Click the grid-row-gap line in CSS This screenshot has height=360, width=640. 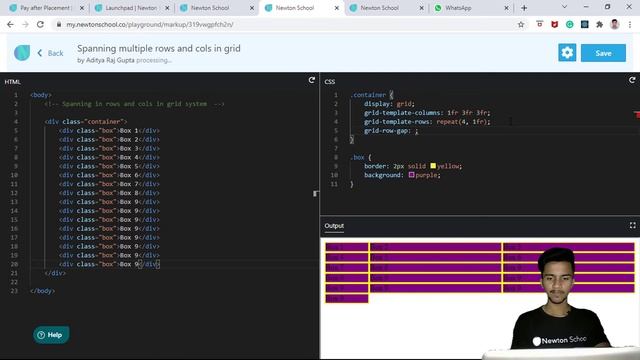pyautogui.click(x=391, y=131)
